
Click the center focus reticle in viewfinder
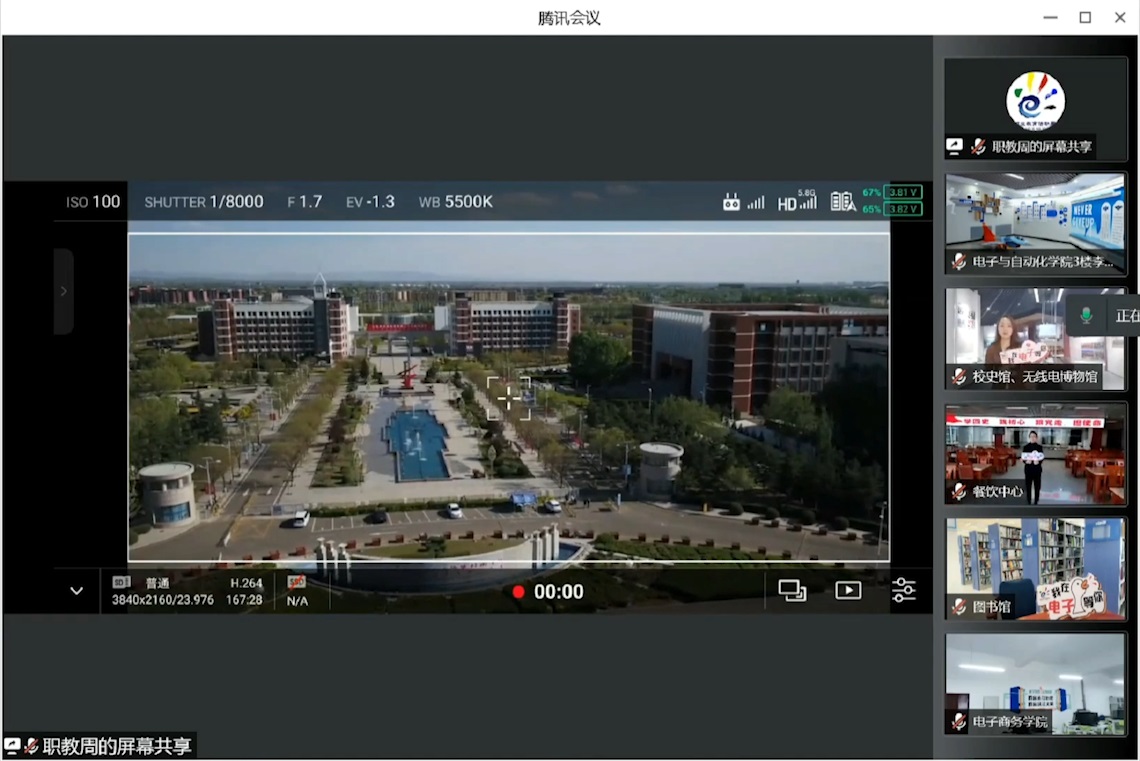click(x=509, y=398)
